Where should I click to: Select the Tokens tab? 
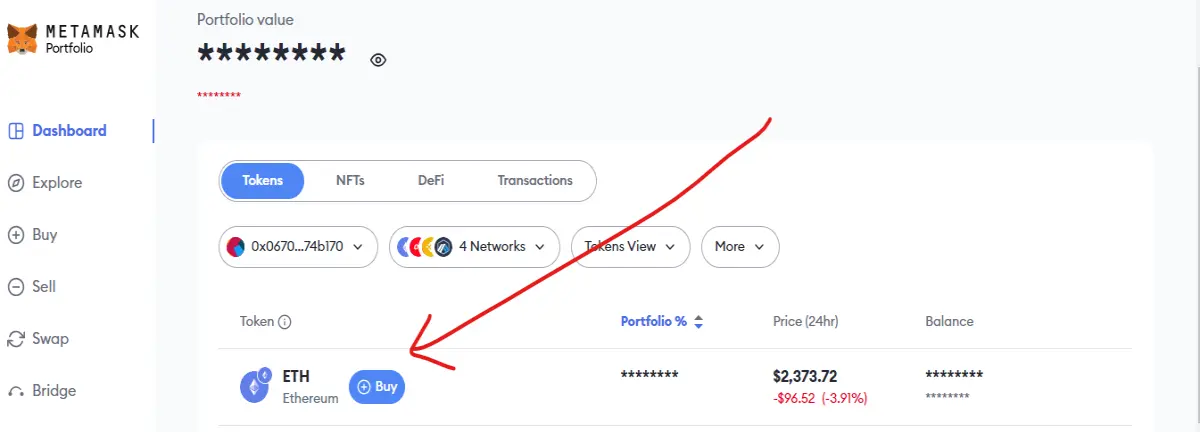point(262,181)
